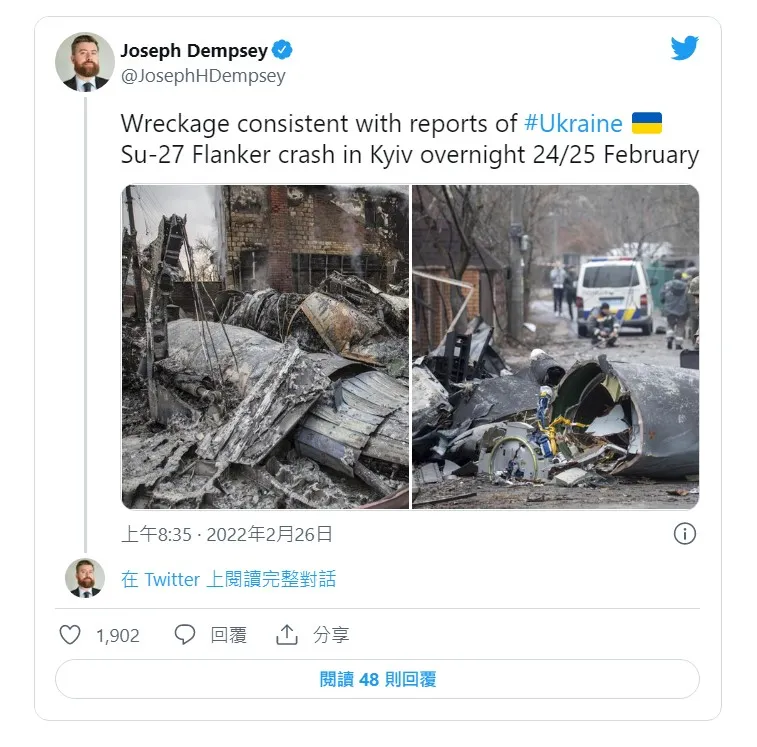Click the Twitter bird logo
Viewport: 757px width, 747px height.
(x=685, y=47)
